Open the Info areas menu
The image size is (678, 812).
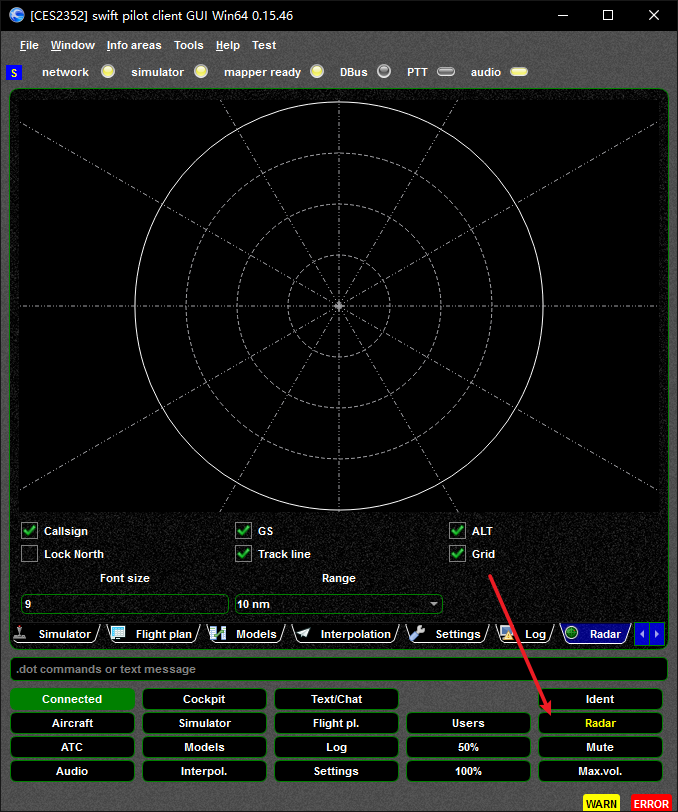click(134, 45)
